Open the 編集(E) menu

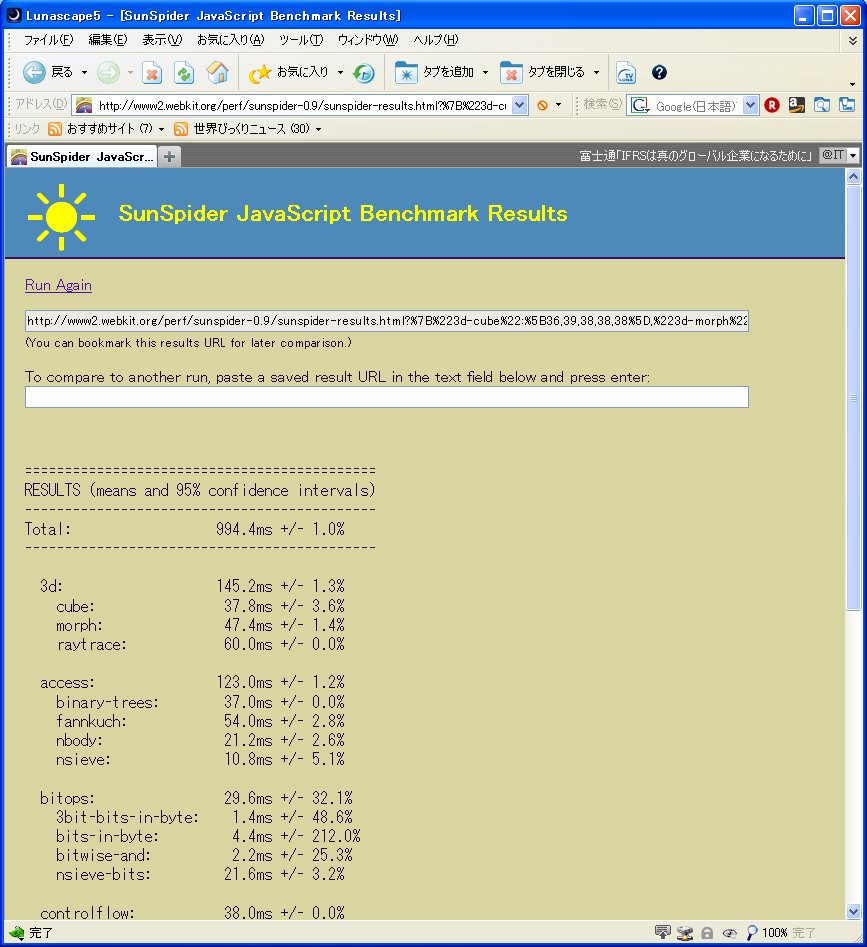[108, 40]
